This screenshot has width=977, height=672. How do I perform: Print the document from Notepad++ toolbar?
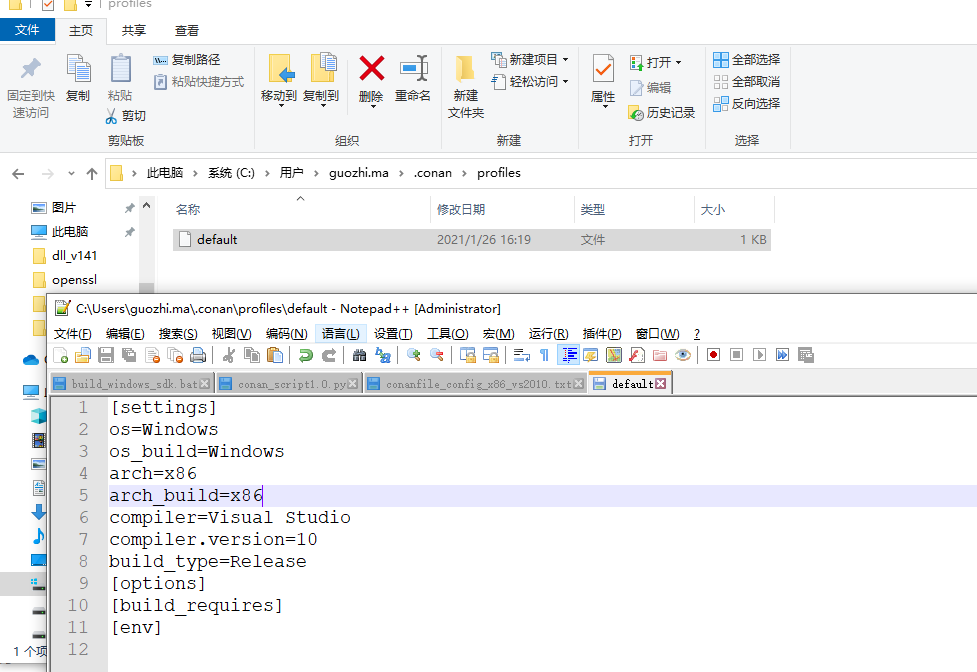[x=200, y=356]
